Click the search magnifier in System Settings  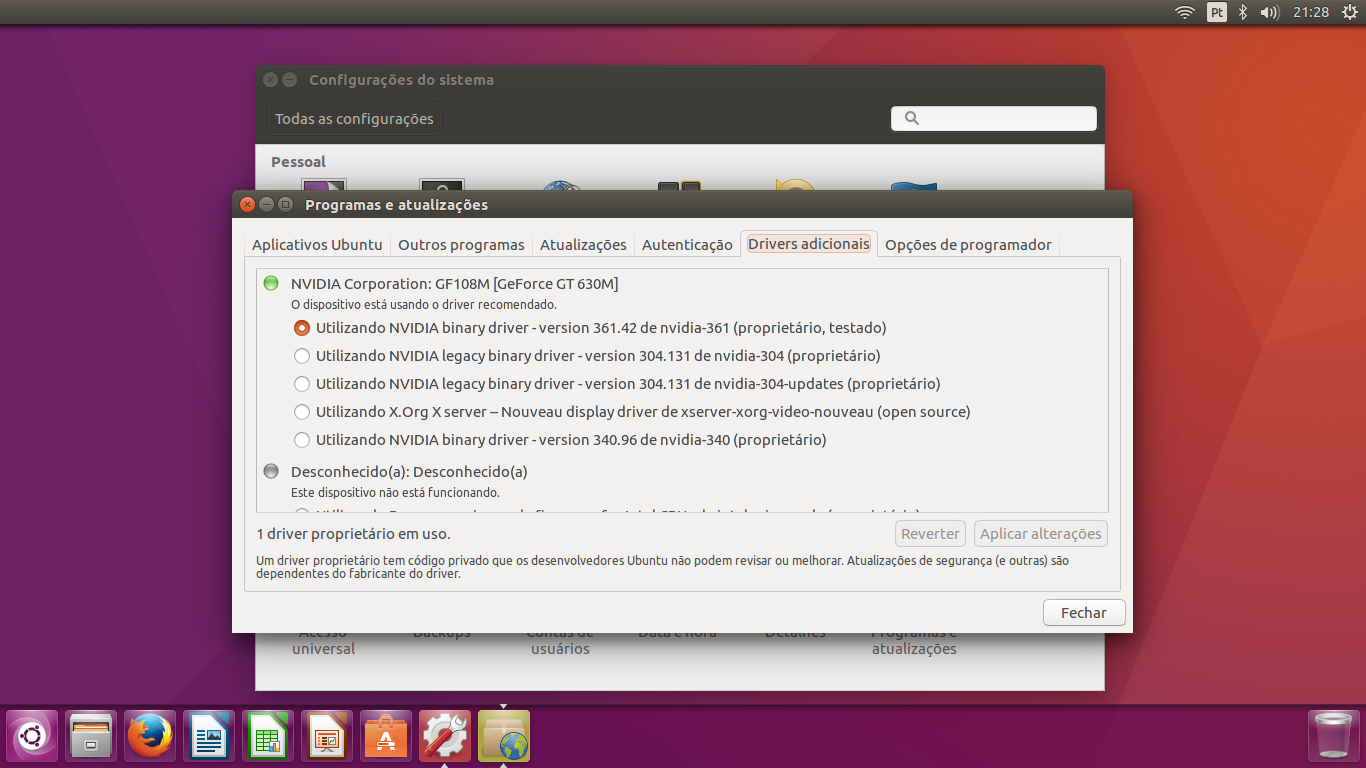[911, 118]
